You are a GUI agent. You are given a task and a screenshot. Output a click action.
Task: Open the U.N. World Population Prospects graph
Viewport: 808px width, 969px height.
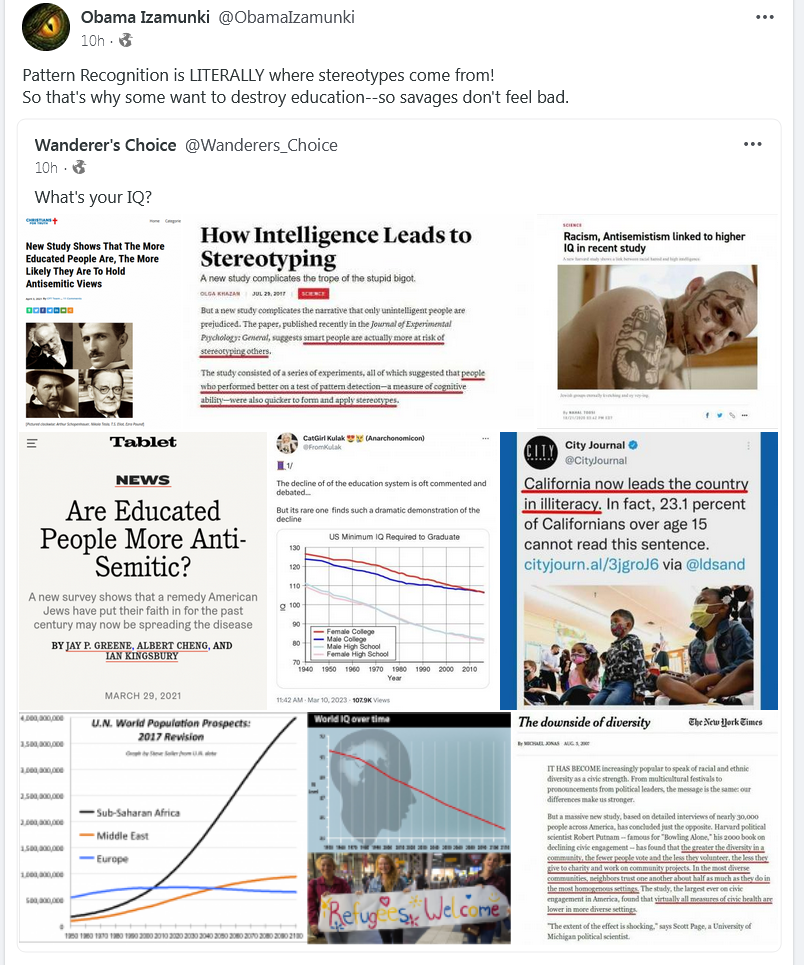tap(162, 829)
